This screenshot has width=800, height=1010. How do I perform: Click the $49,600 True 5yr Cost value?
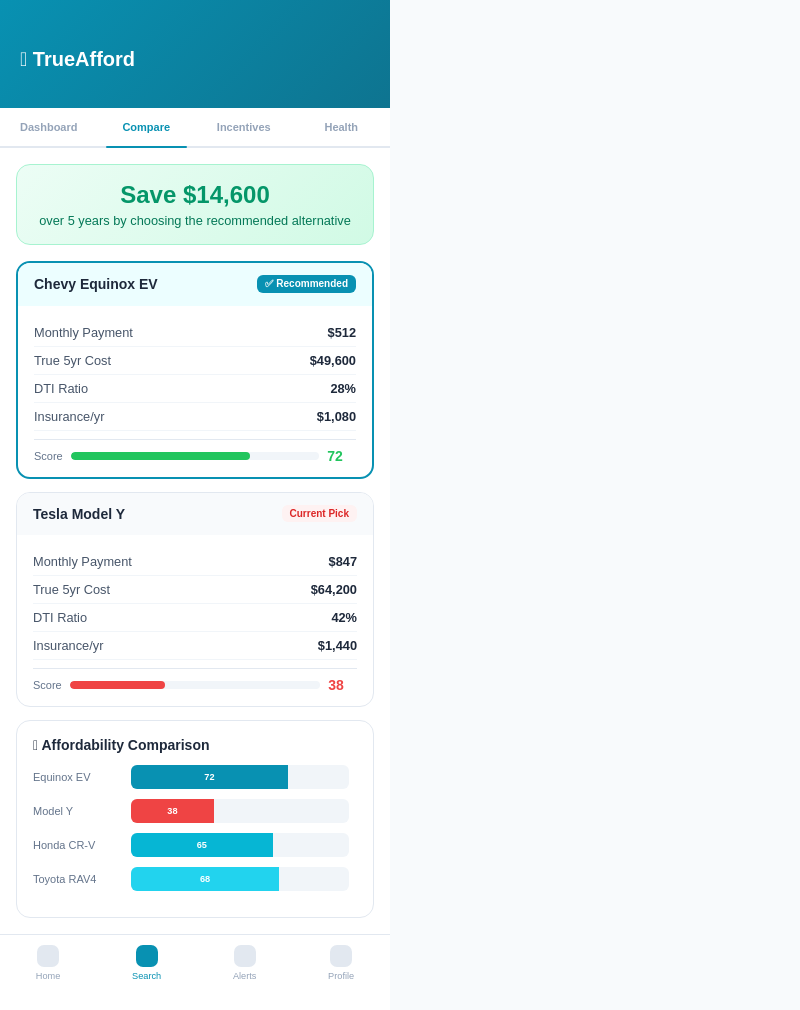[332, 361]
